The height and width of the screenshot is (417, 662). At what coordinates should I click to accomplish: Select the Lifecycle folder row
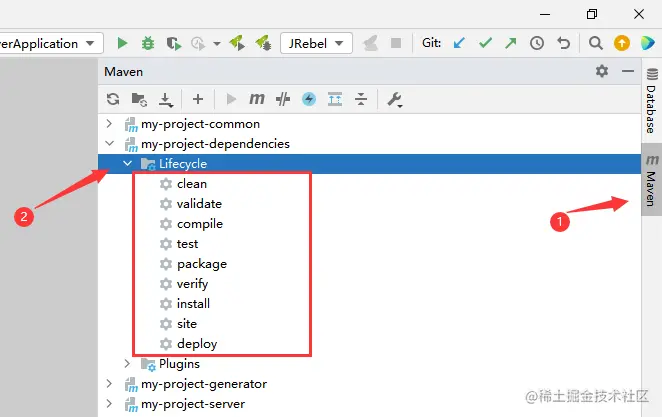369,164
